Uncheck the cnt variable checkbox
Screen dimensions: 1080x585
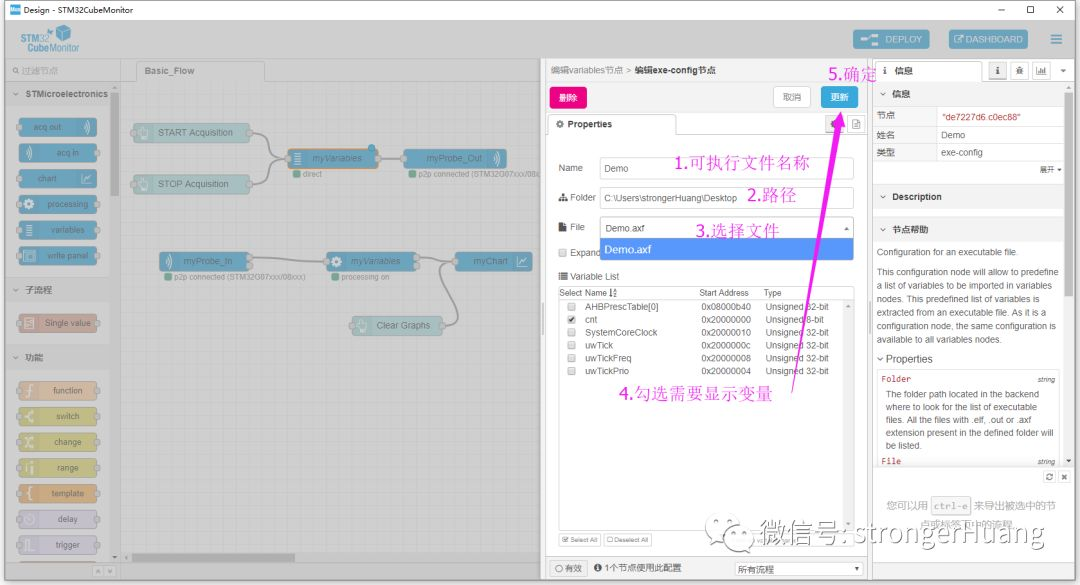tap(571, 320)
